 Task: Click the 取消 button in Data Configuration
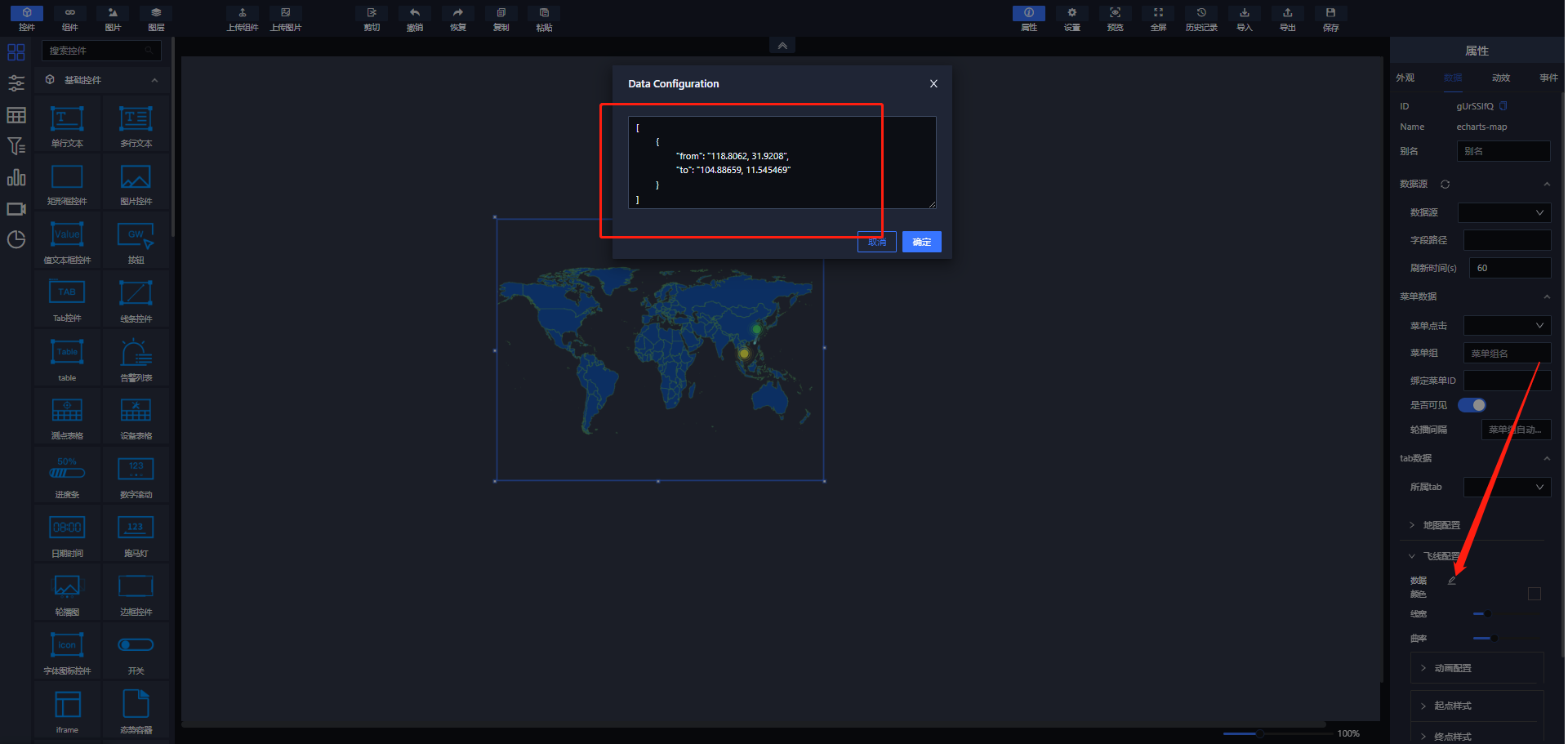876,242
